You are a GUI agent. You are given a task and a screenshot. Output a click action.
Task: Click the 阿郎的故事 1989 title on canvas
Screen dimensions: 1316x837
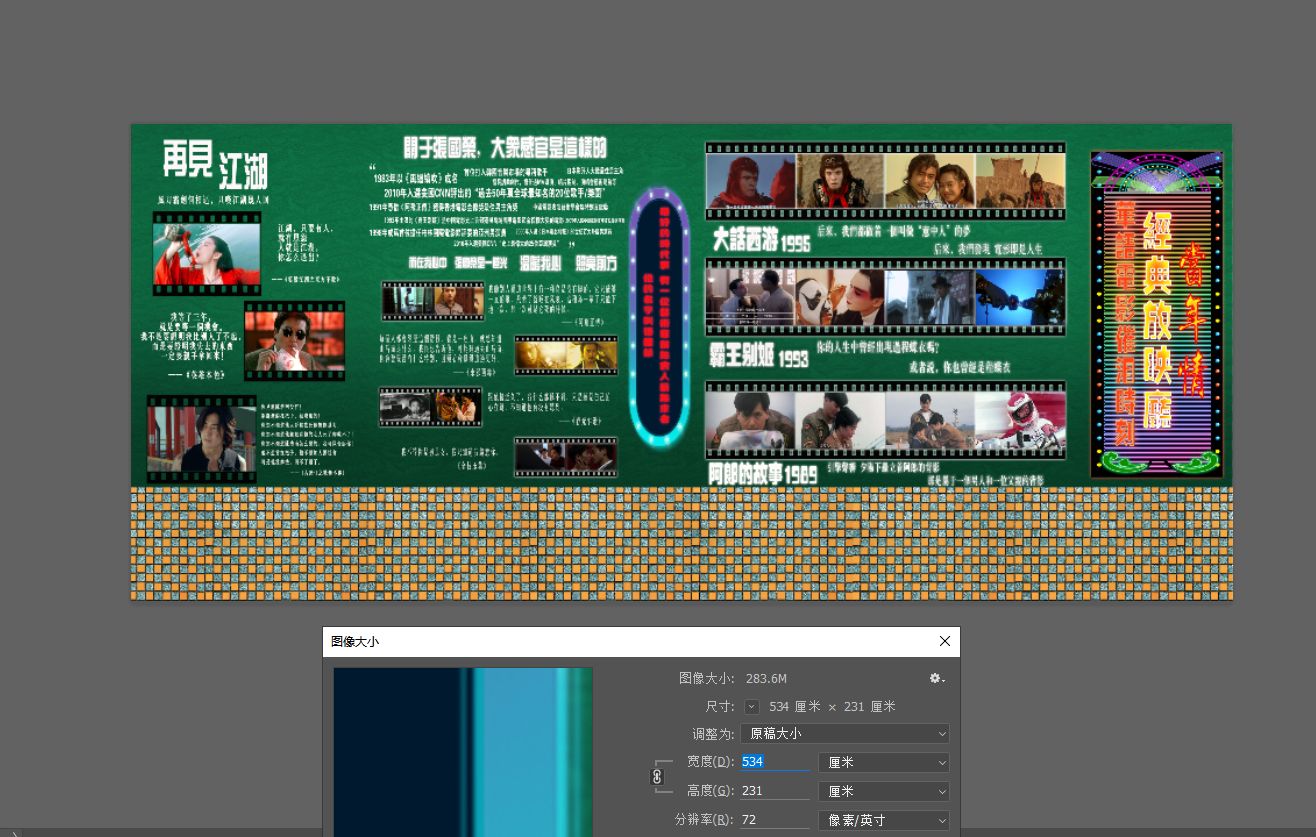(763, 474)
